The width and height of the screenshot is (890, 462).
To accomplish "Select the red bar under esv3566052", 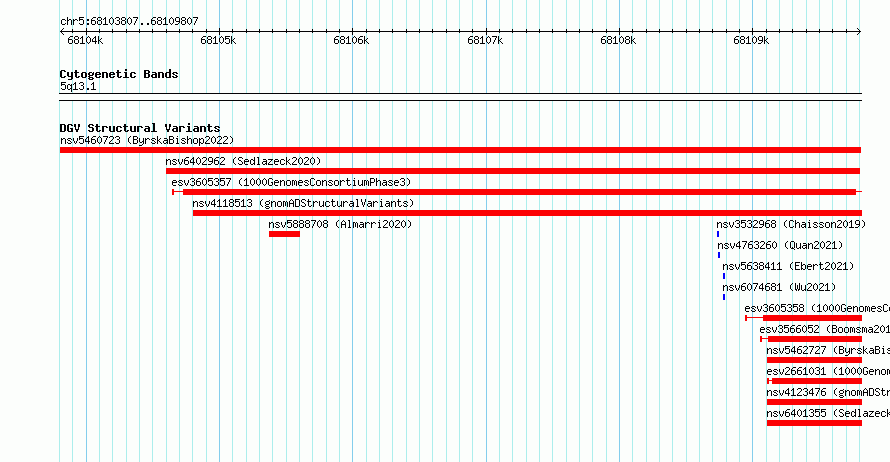I will point(811,339).
